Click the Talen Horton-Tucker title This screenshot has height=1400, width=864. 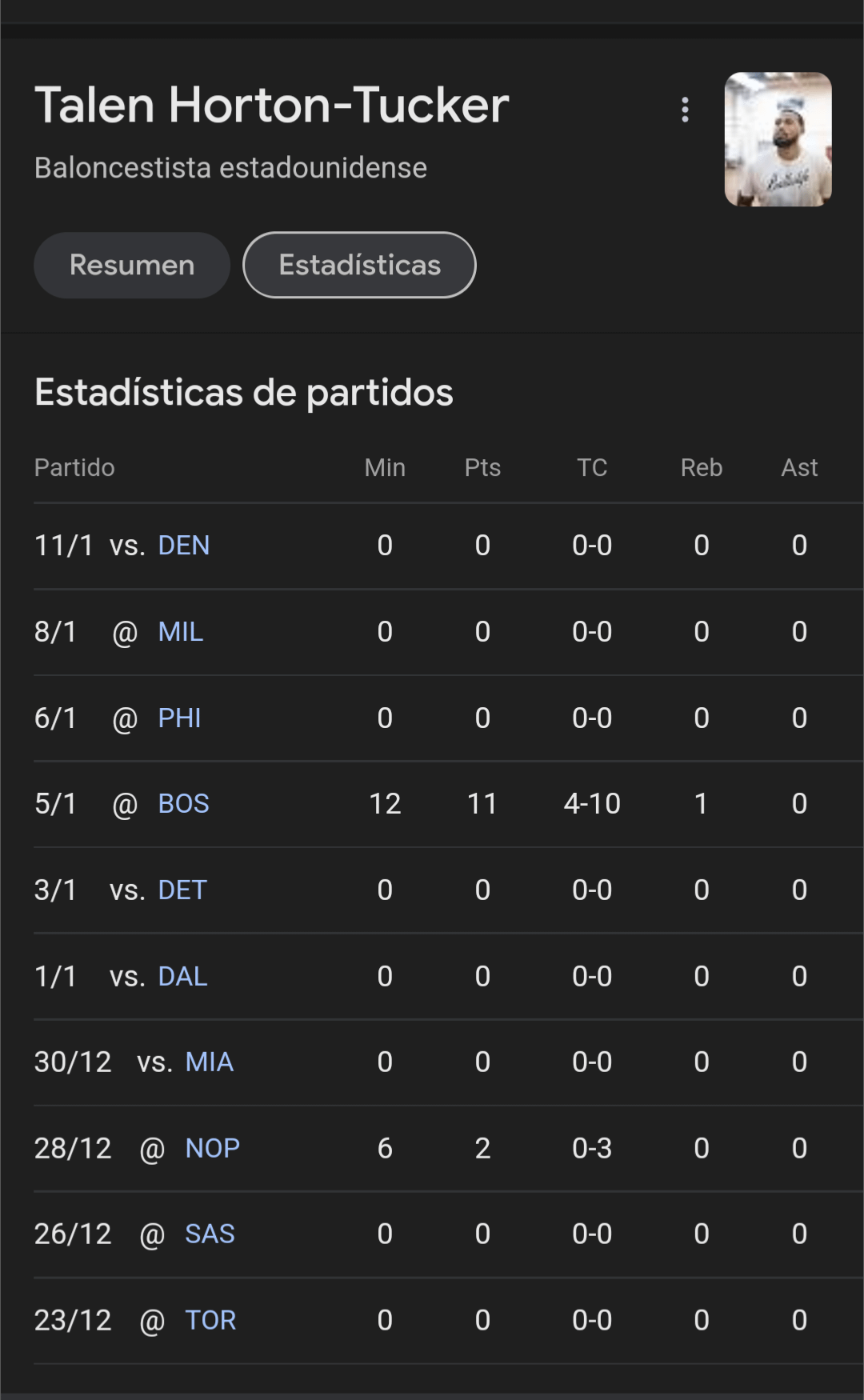click(272, 105)
